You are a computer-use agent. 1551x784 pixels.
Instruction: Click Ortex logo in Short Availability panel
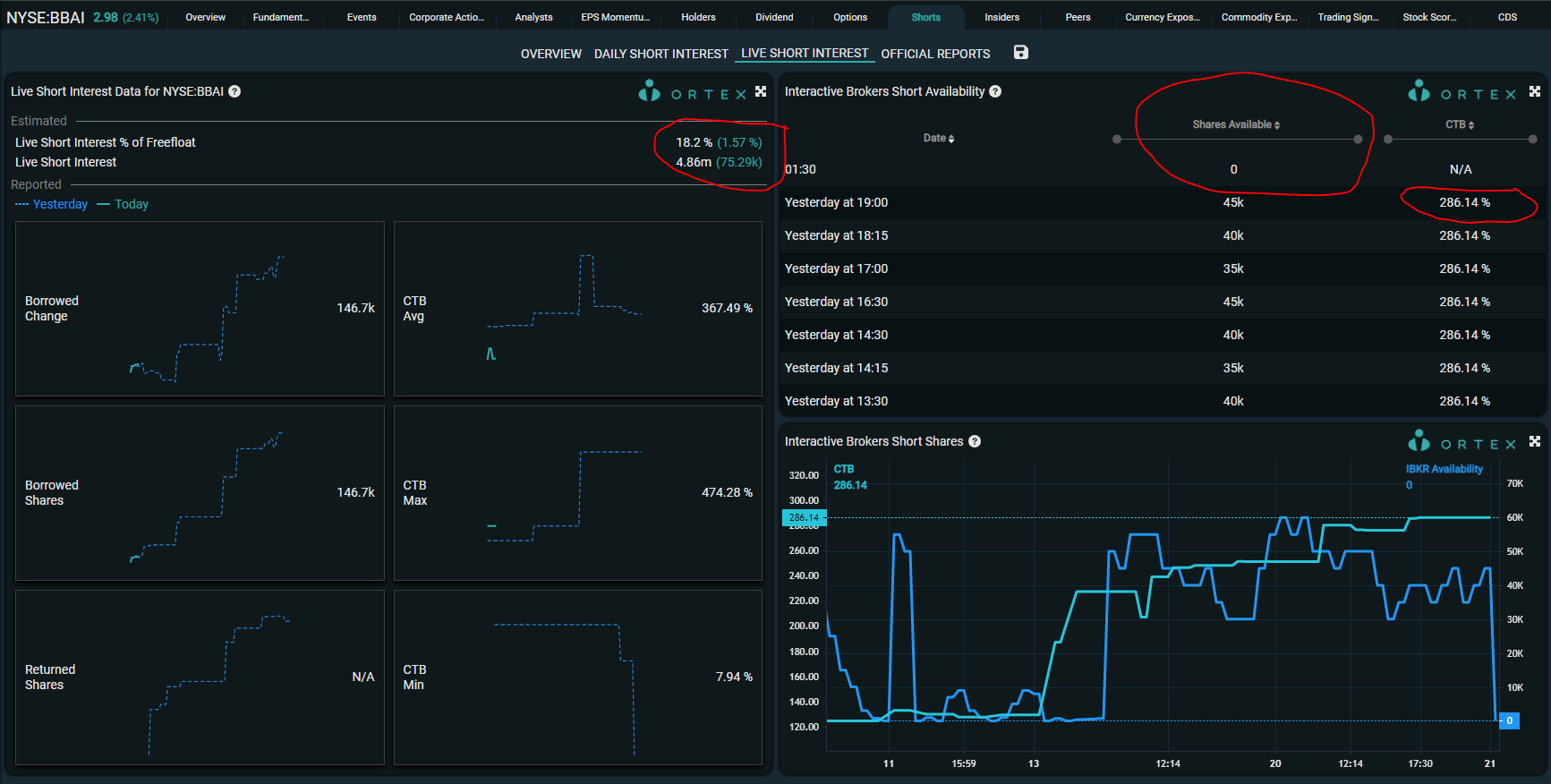1462,92
